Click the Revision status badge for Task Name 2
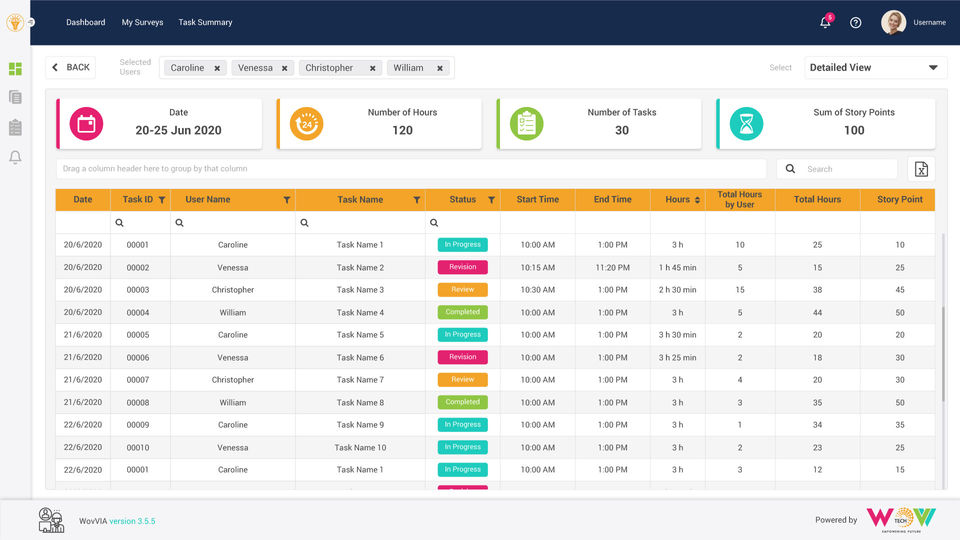This screenshot has height=540, width=960. (462, 267)
